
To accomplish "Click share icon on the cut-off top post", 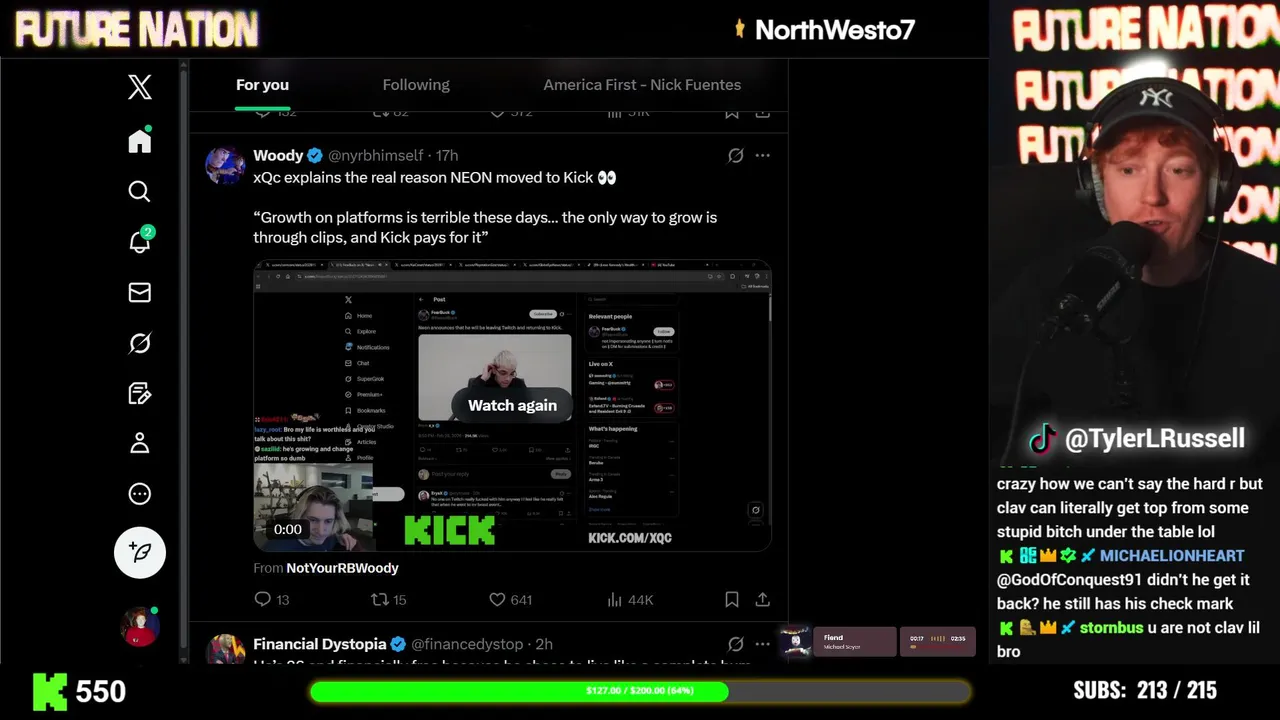I will (762, 113).
